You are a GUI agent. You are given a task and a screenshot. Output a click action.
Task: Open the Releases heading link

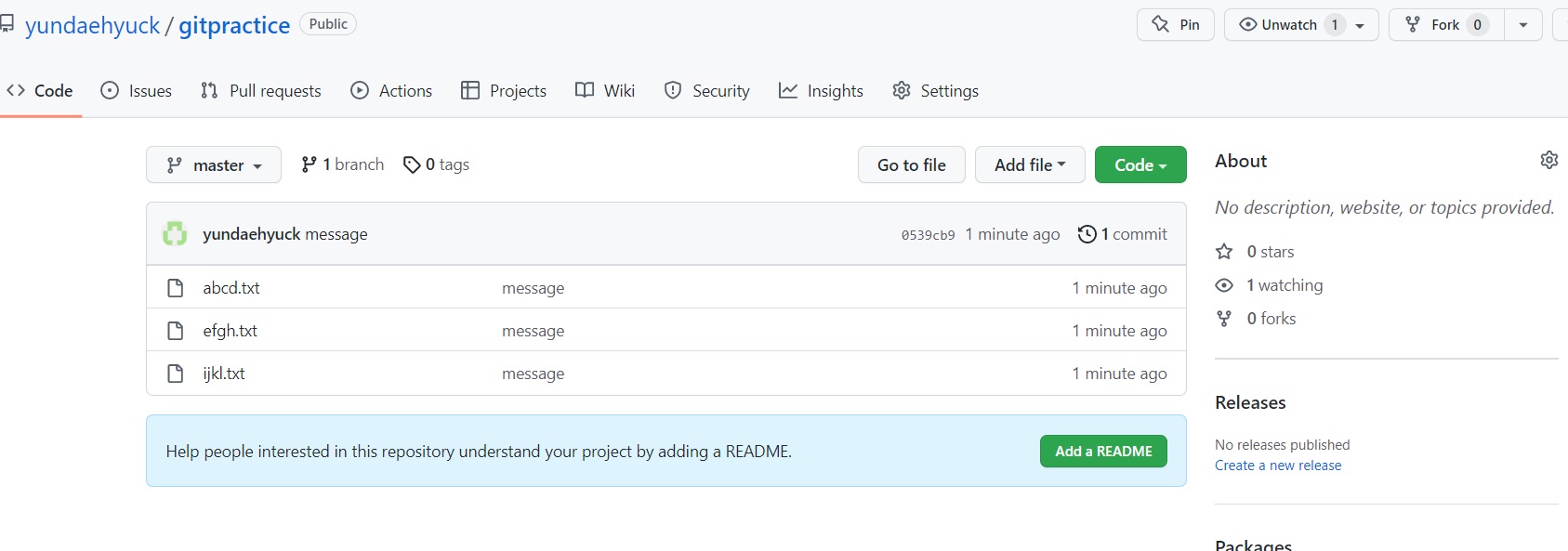[x=1250, y=402]
